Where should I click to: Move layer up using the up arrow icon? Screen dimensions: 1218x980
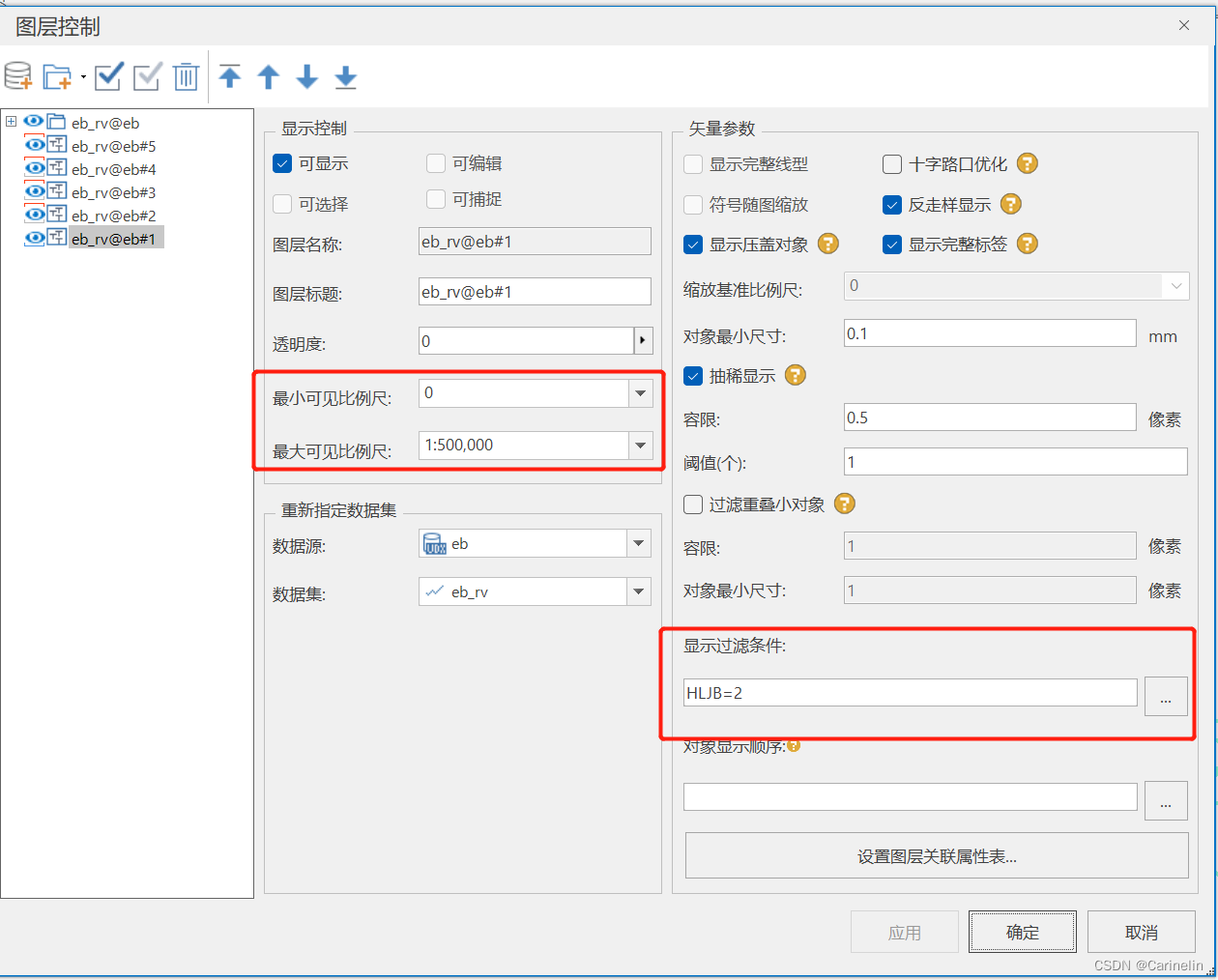click(269, 76)
